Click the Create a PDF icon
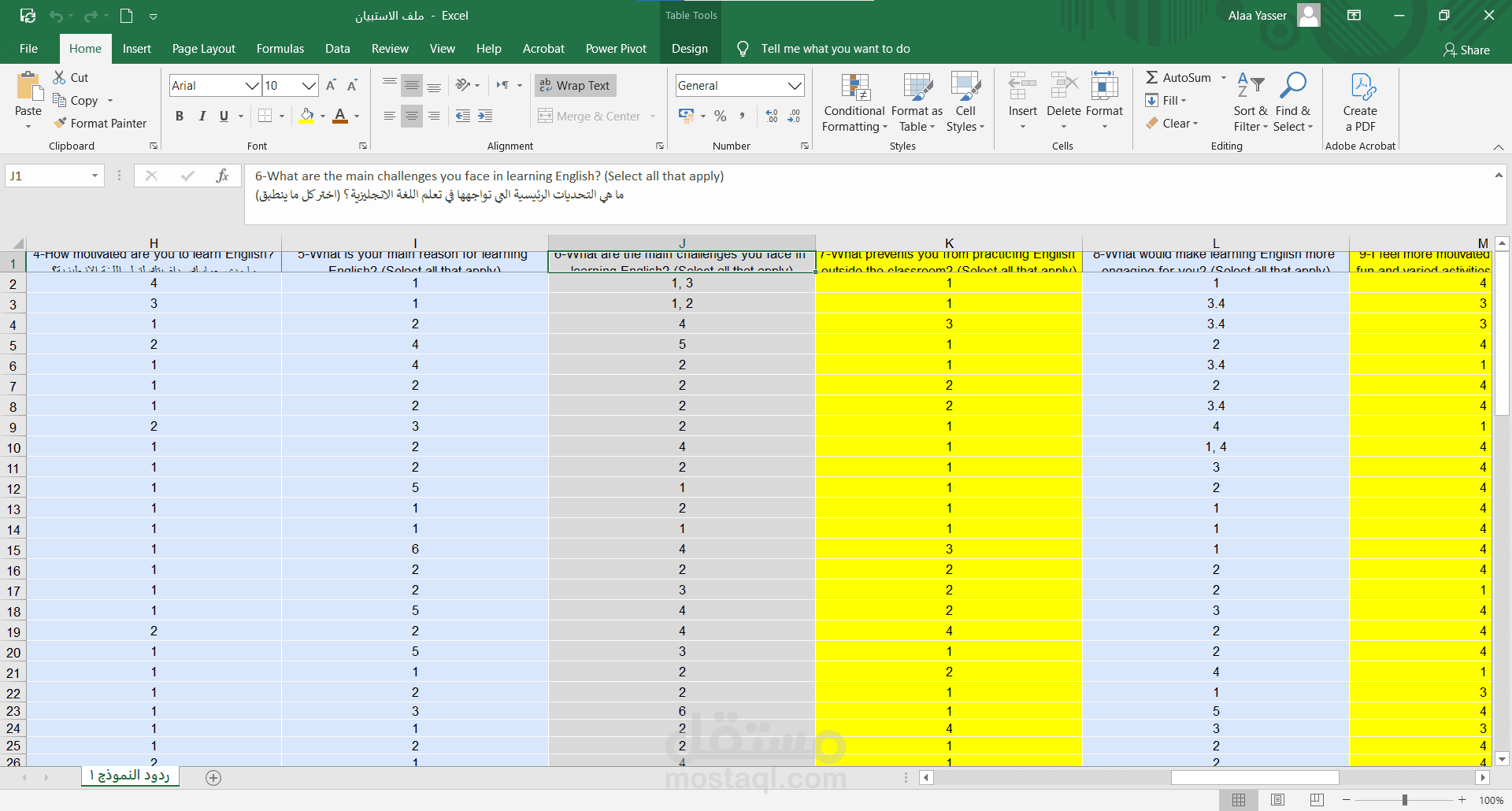Image resolution: width=1512 pixels, height=811 pixels. pos(1362,87)
